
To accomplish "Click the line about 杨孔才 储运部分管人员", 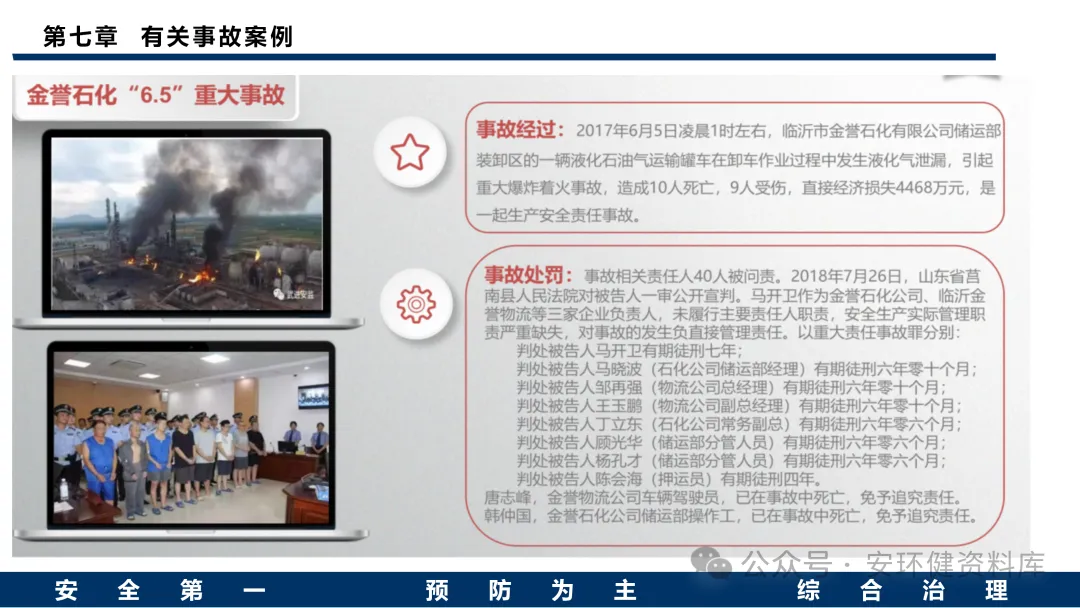I will [733, 461].
